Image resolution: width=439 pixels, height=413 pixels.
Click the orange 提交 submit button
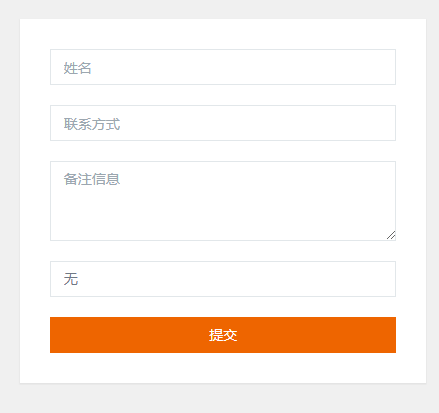[x=223, y=335]
